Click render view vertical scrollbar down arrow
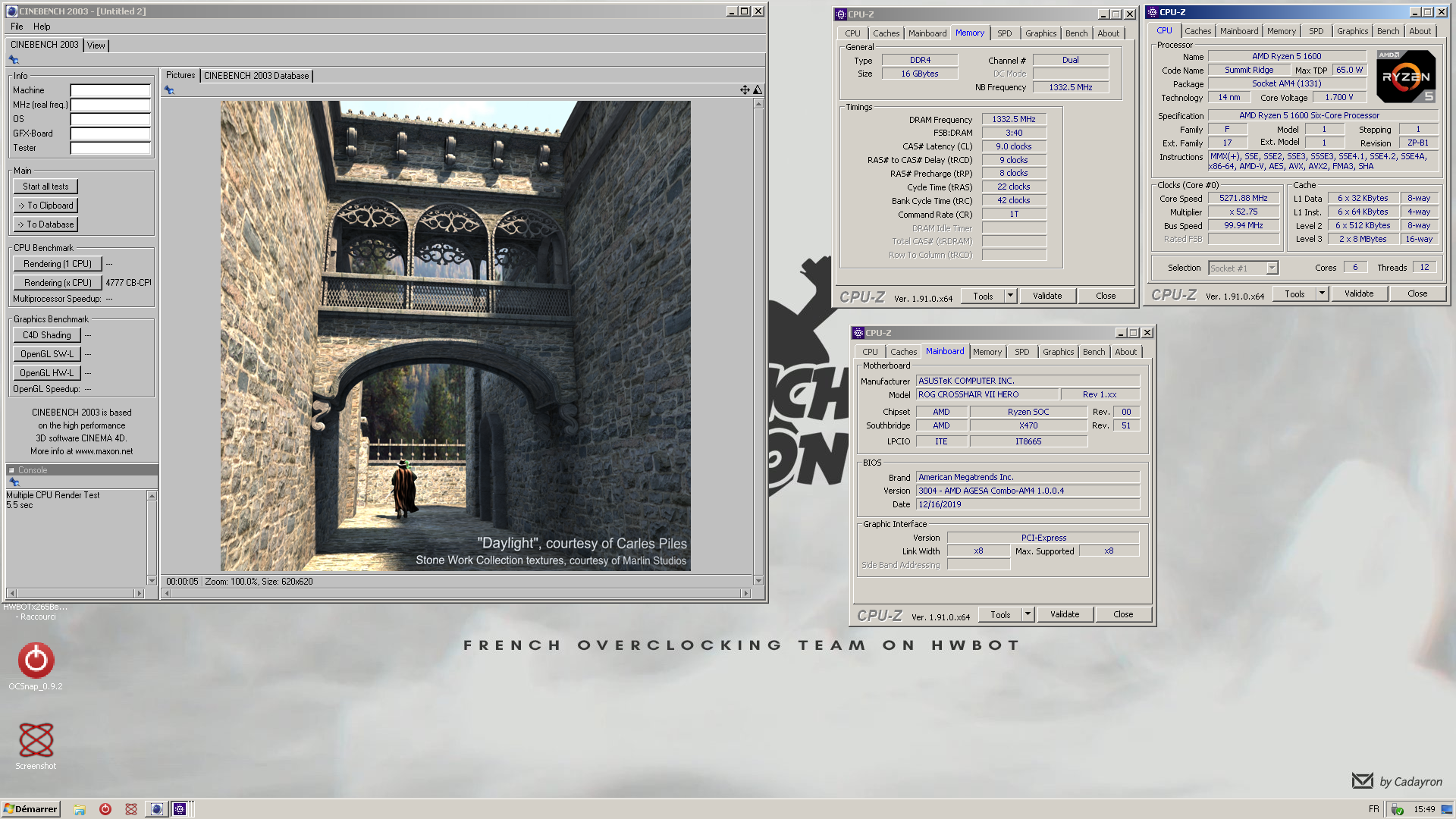1456x819 pixels. [758, 581]
